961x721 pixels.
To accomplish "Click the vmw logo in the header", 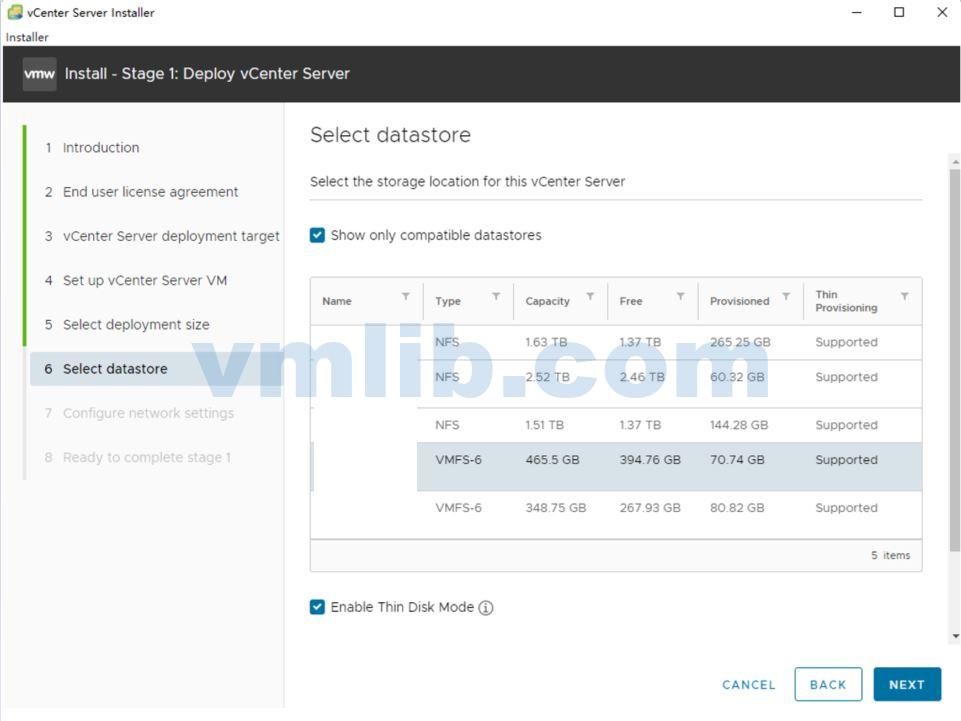I will click(x=39, y=74).
